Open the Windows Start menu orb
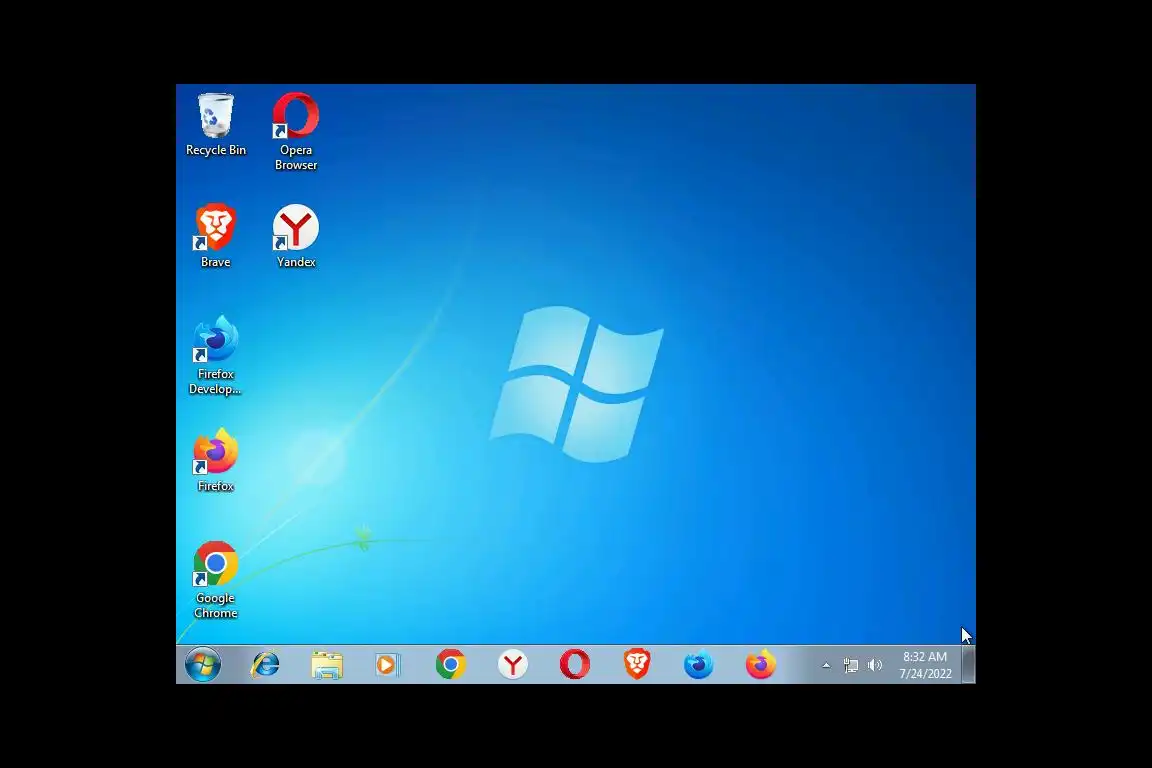This screenshot has height=768, width=1152. point(203,665)
